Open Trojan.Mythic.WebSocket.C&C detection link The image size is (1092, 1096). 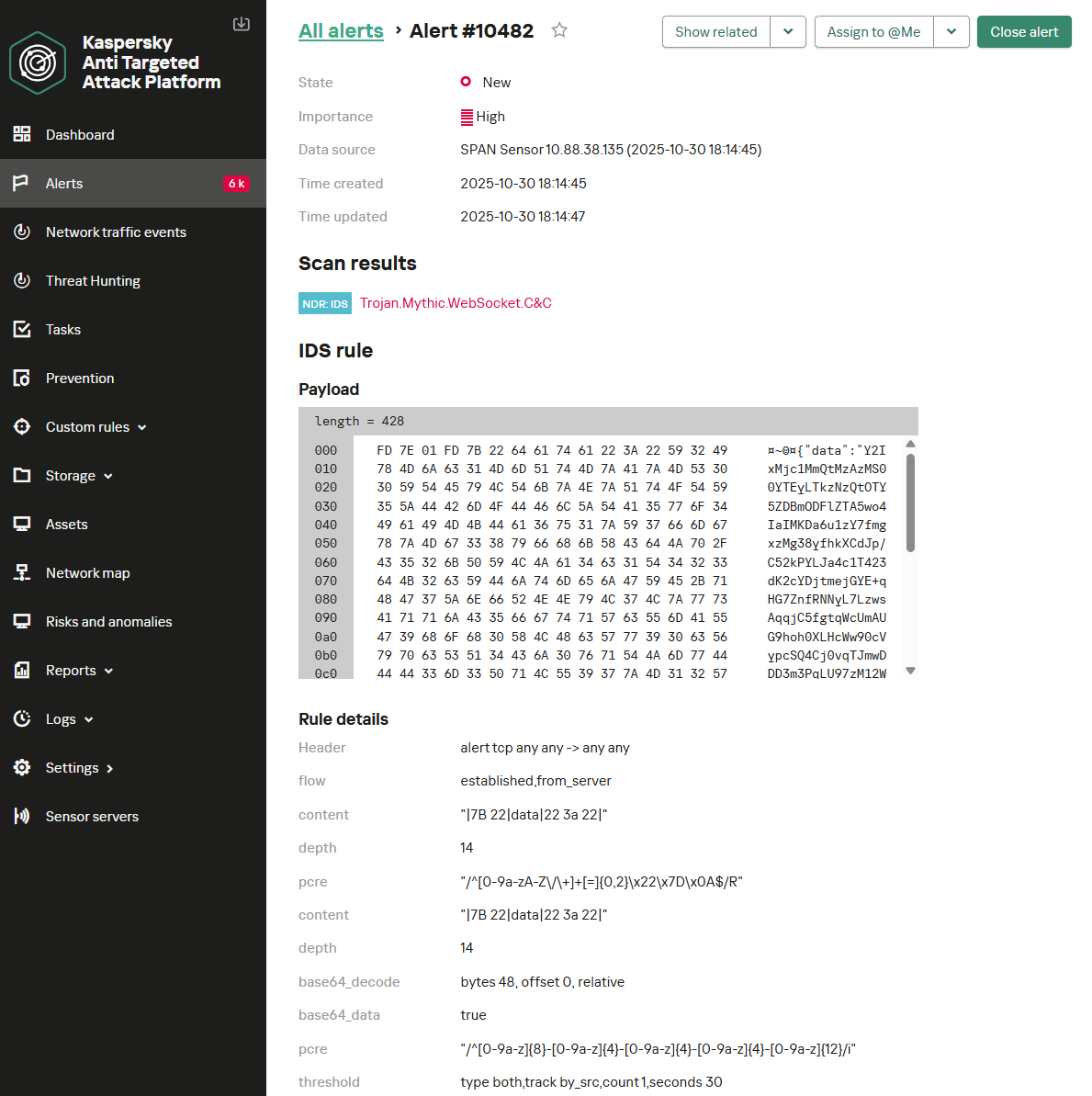[456, 303]
